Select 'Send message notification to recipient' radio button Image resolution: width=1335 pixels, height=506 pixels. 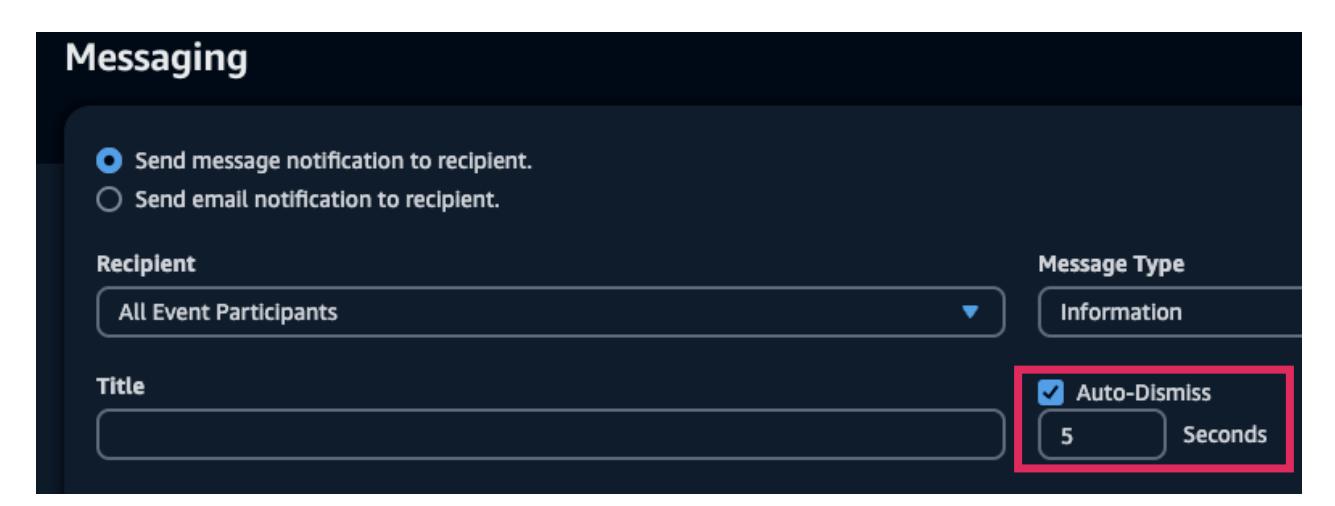coord(104,162)
